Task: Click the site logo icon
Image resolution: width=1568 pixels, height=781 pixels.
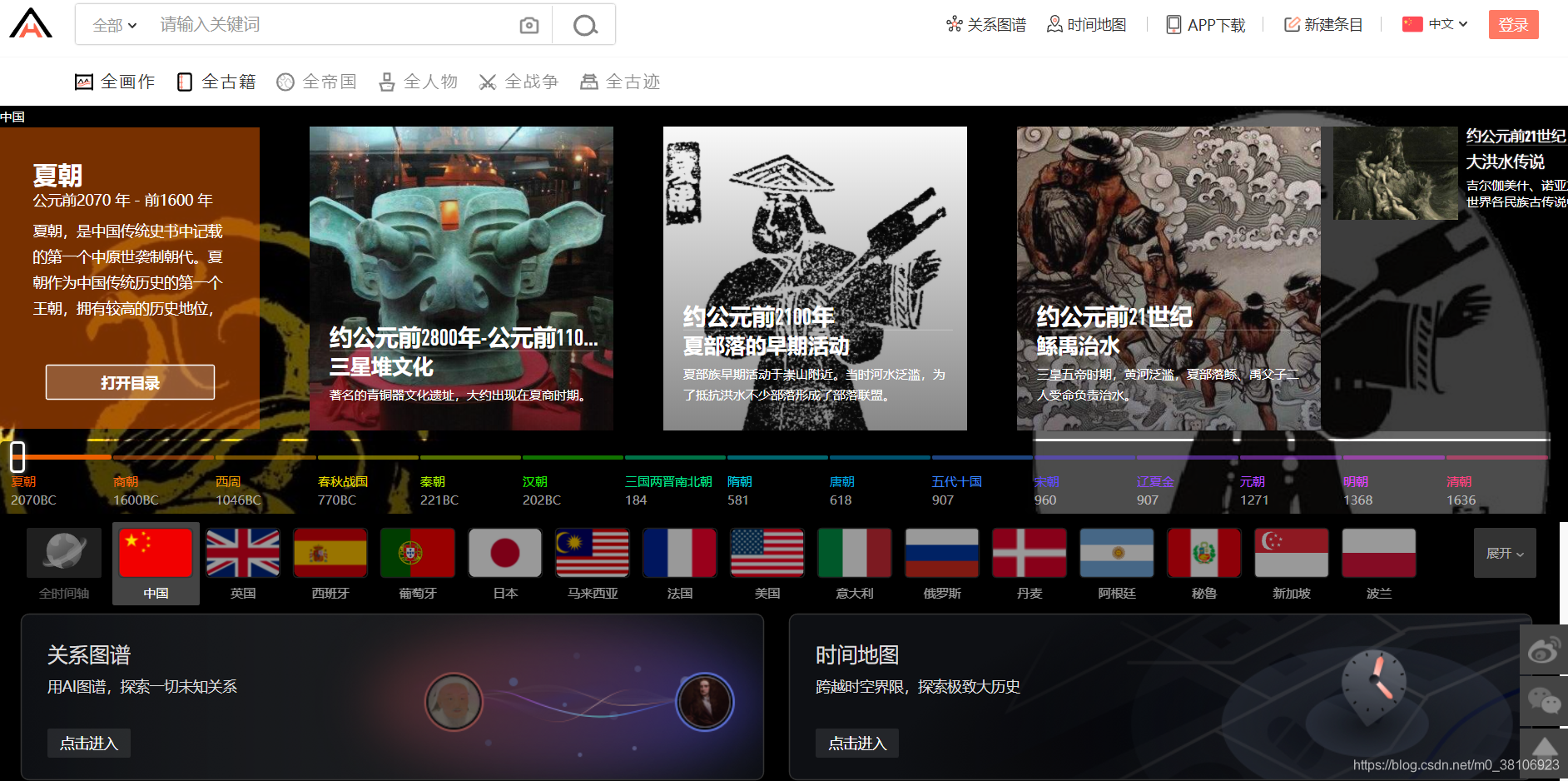Action: 31,23
